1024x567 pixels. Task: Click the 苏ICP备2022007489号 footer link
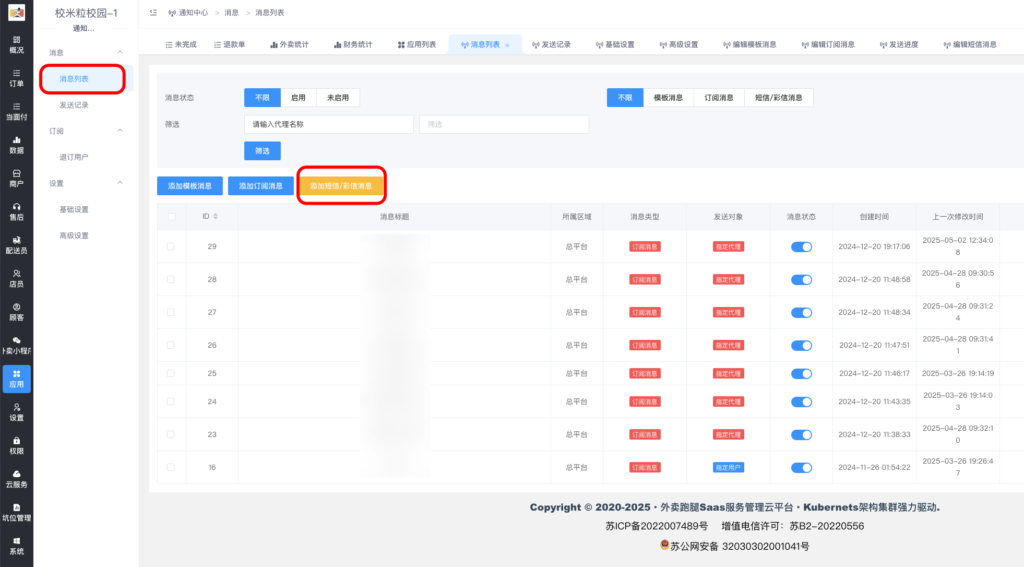point(656,526)
